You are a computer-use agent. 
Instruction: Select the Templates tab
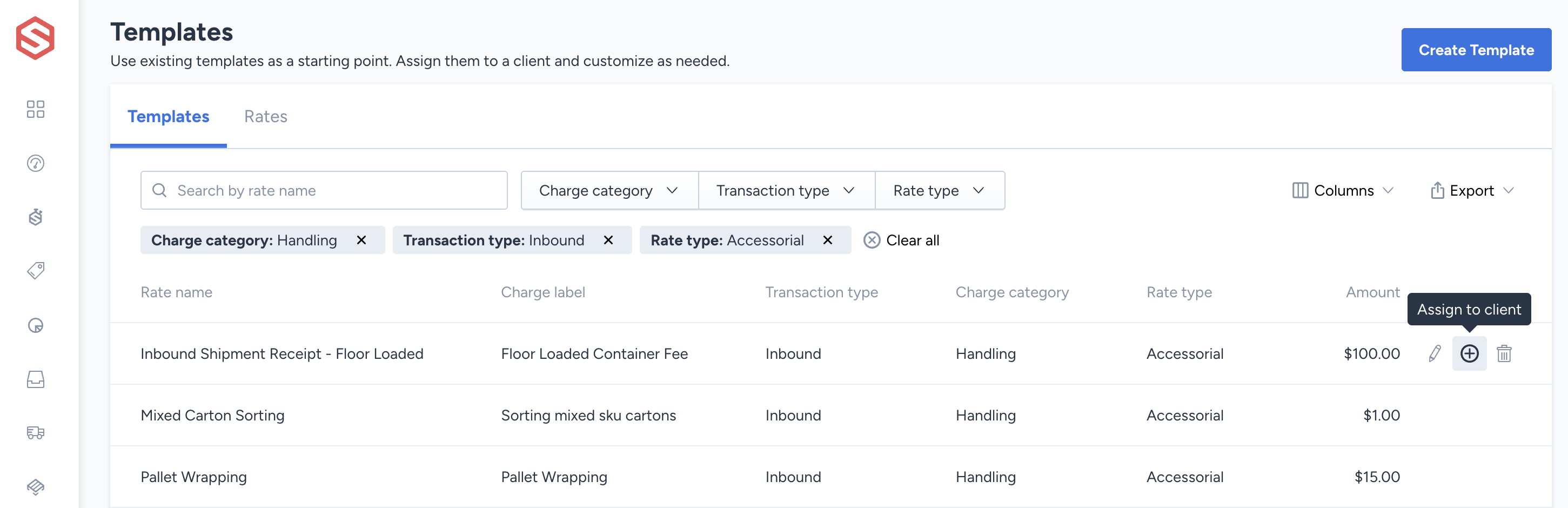pyautogui.click(x=168, y=116)
